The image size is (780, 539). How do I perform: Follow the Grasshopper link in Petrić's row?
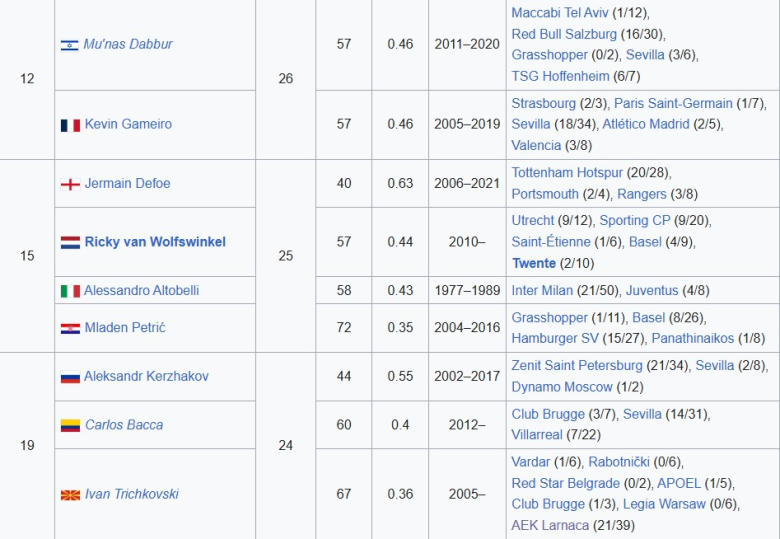coord(549,317)
